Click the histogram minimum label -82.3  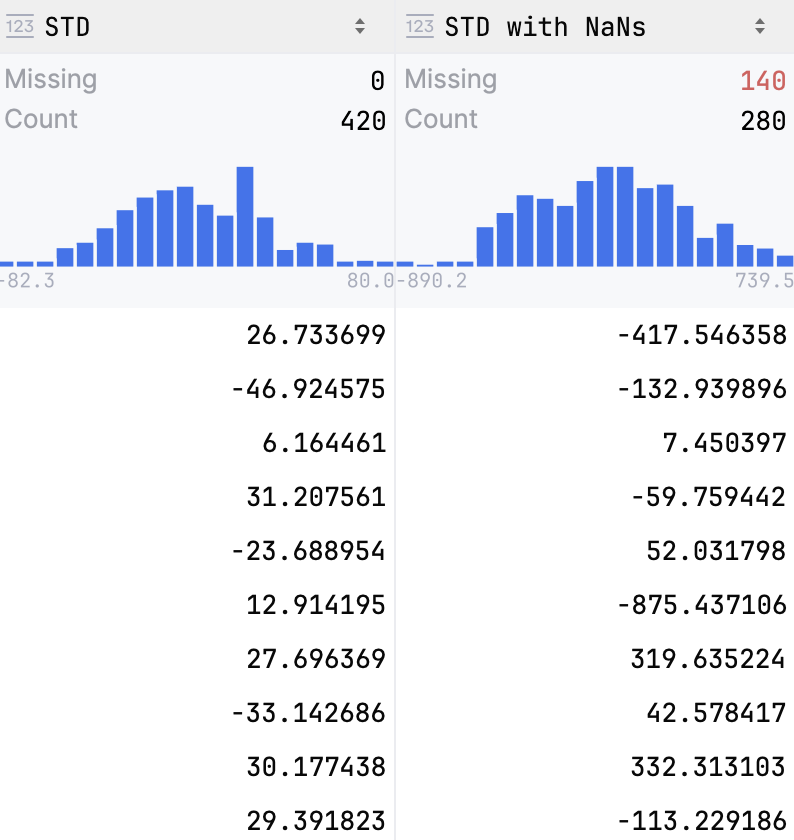[x=27, y=280]
